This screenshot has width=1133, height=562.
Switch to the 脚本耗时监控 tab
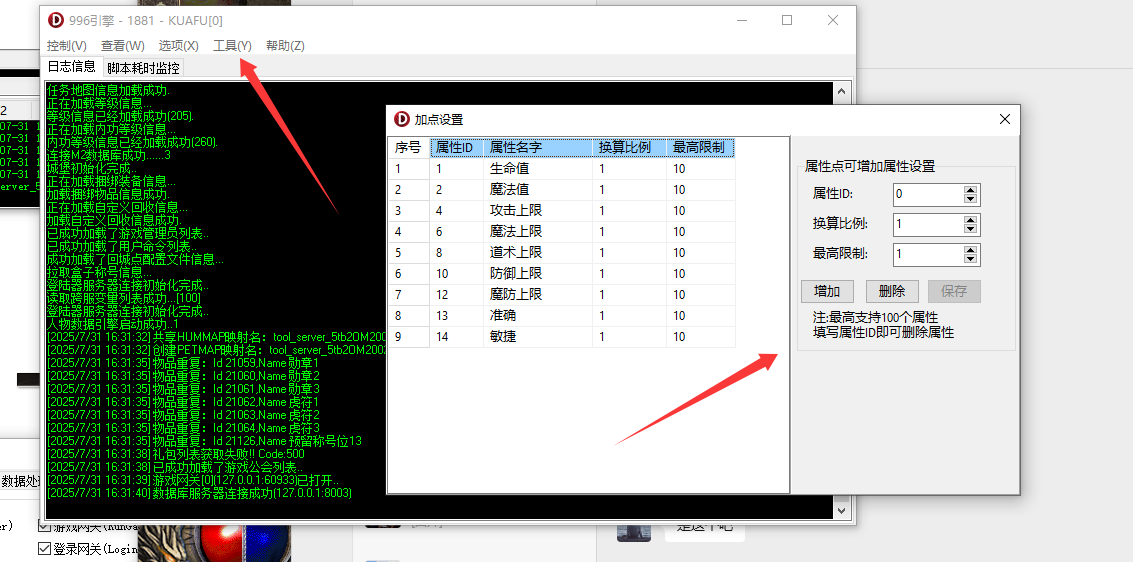point(143,69)
